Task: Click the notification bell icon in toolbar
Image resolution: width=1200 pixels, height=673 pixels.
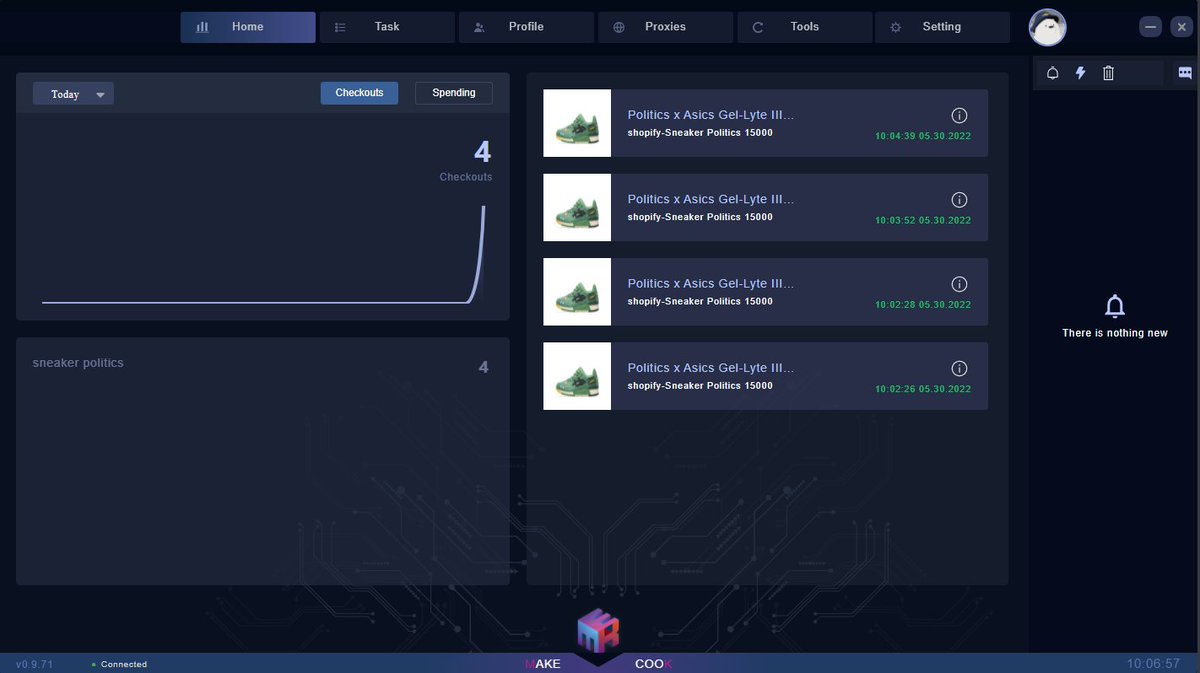Action: coord(1052,73)
